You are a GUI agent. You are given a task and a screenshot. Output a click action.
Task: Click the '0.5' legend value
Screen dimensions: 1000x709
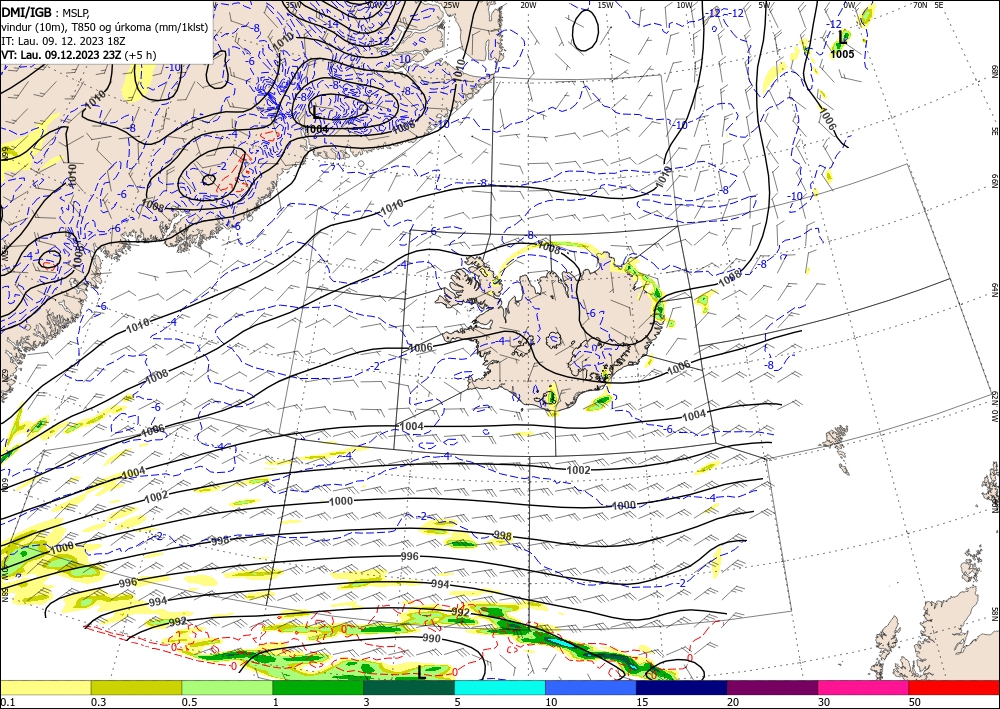point(188,702)
